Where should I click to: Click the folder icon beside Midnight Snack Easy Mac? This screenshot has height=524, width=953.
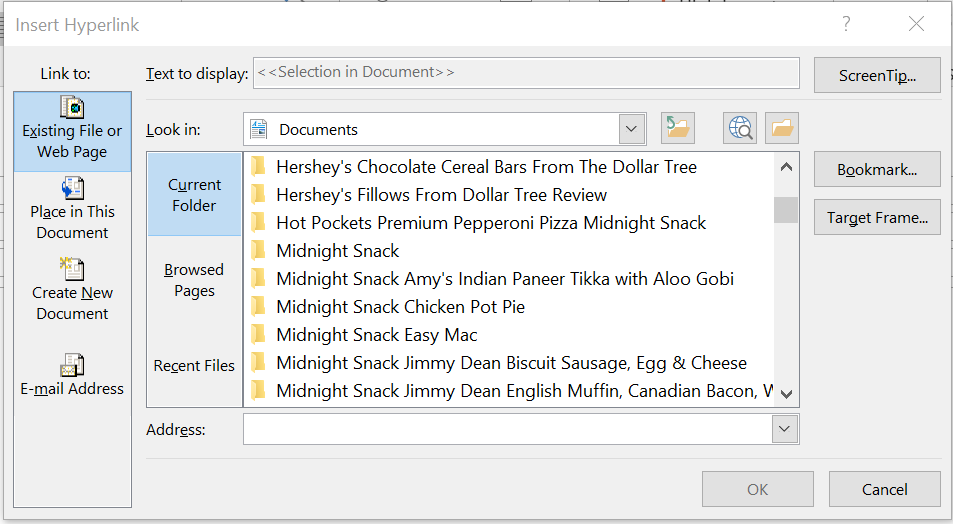(x=259, y=334)
